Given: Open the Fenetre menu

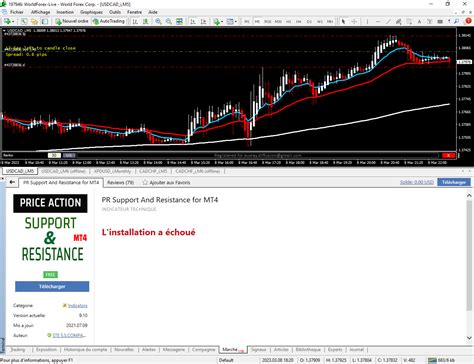Looking at the screenshot, I should (x=134, y=12).
